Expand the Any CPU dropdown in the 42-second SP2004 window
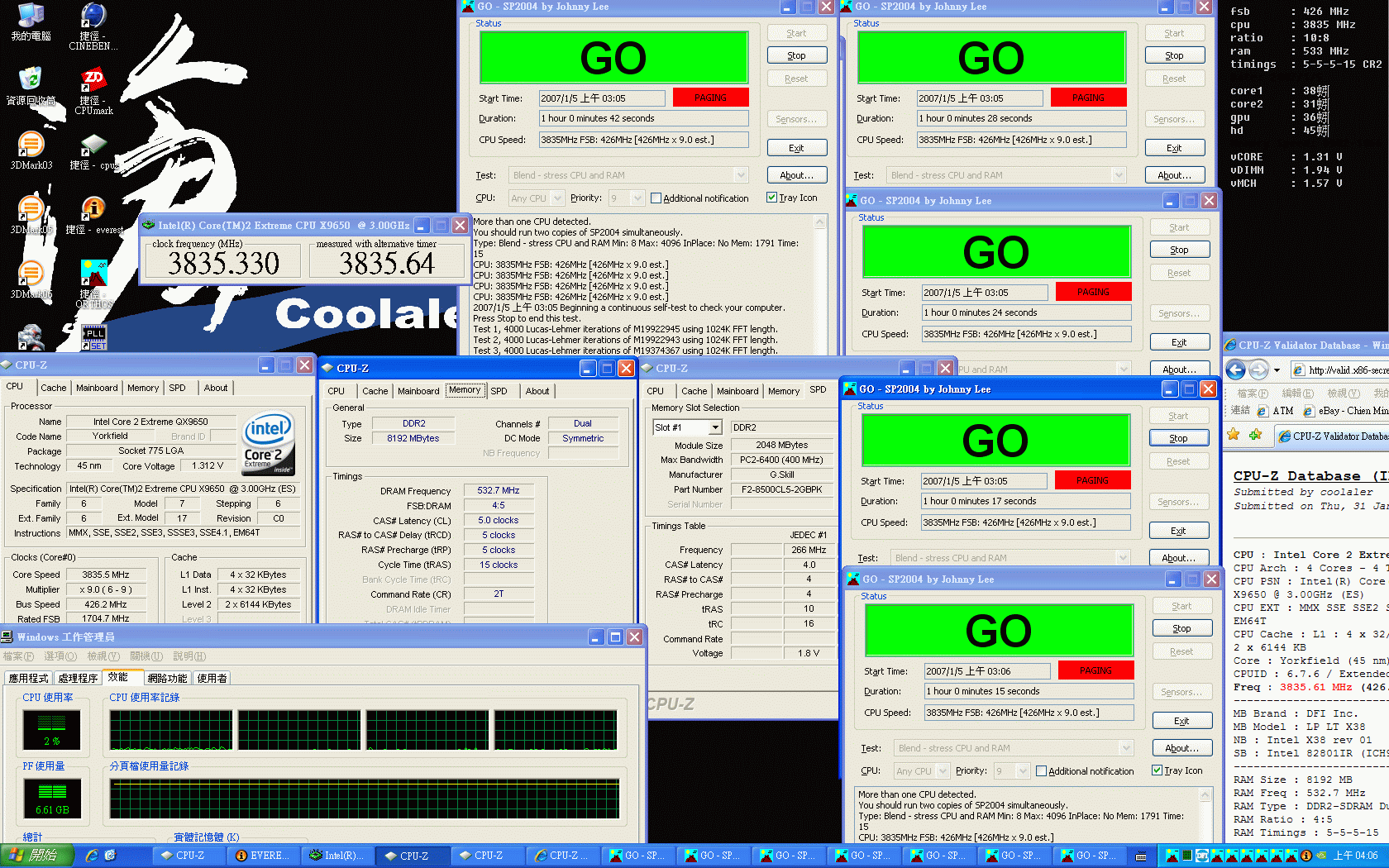1389x868 pixels. pyautogui.click(x=556, y=198)
